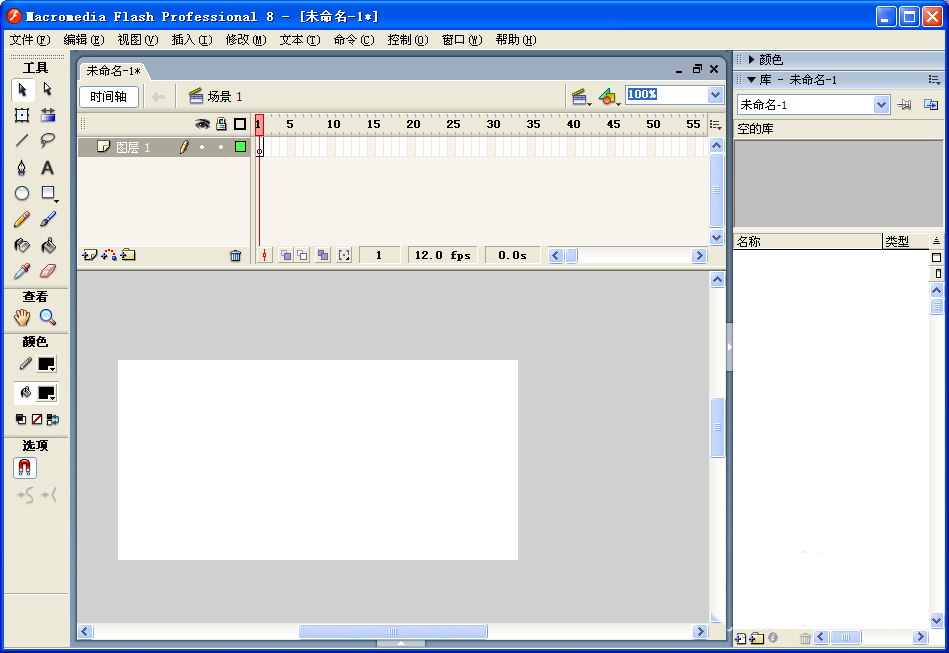
Task: Open the 插入 menu
Action: (192, 40)
